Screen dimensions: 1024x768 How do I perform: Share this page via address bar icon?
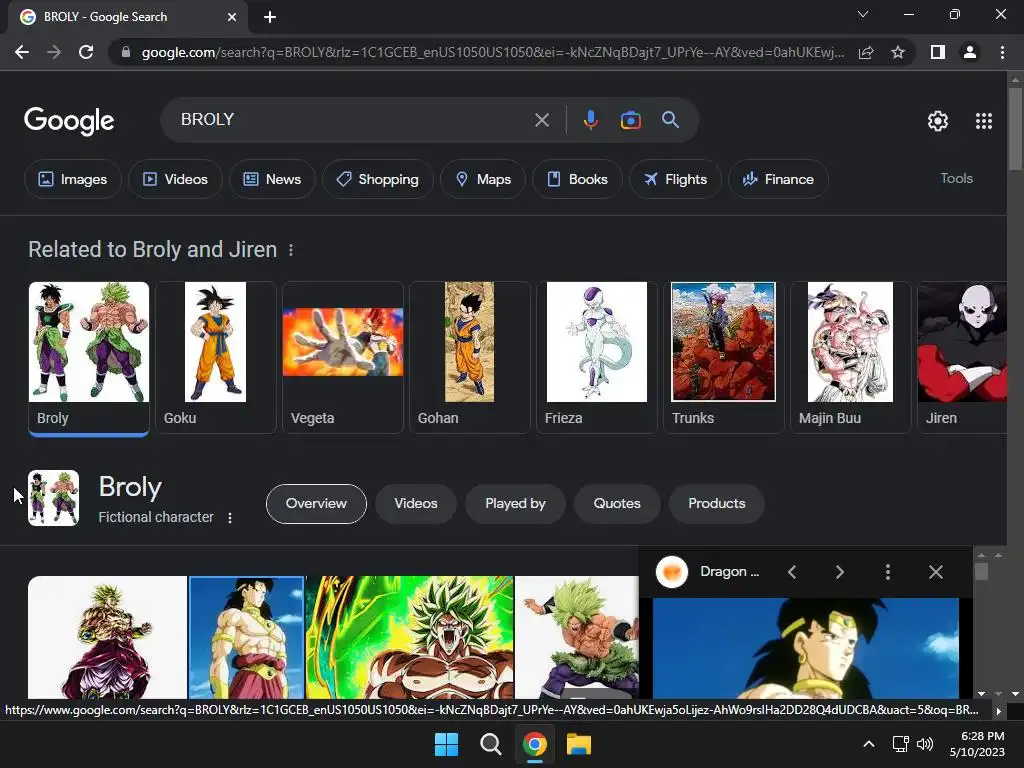[866, 52]
